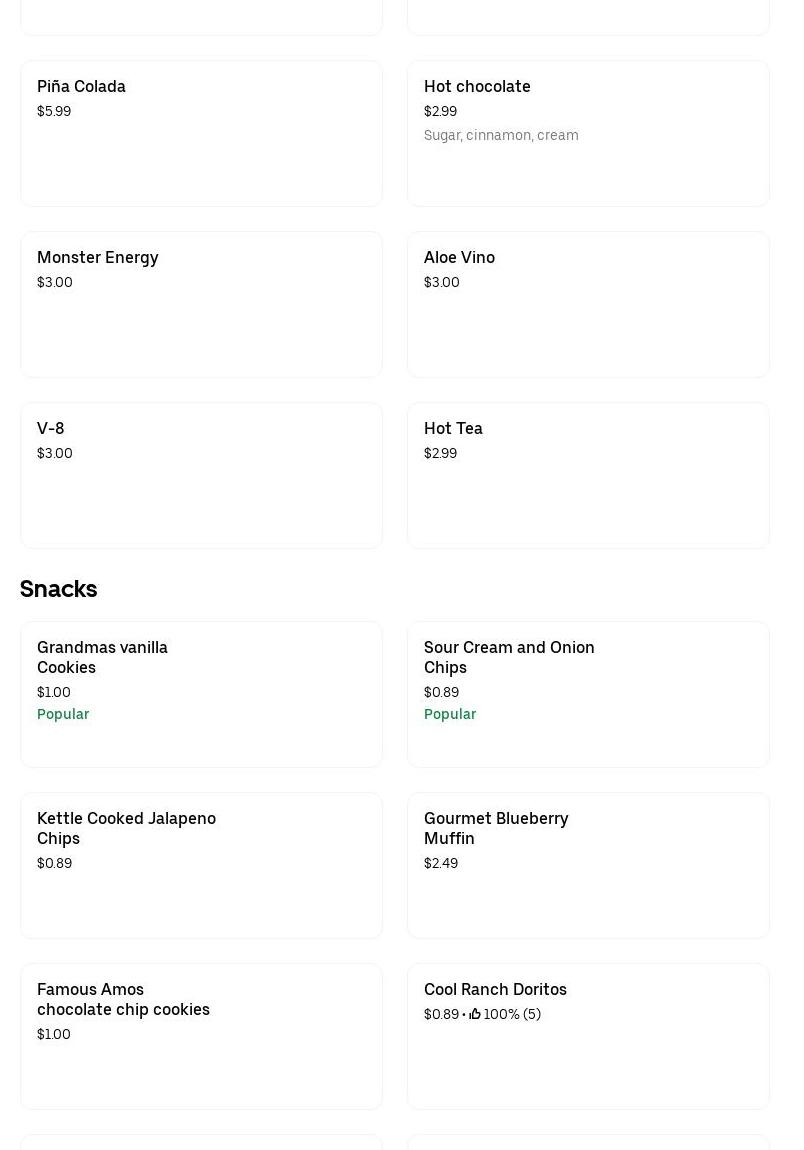
Task: Click the $2.49 Blueberry Muffin price
Action: point(441,863)
